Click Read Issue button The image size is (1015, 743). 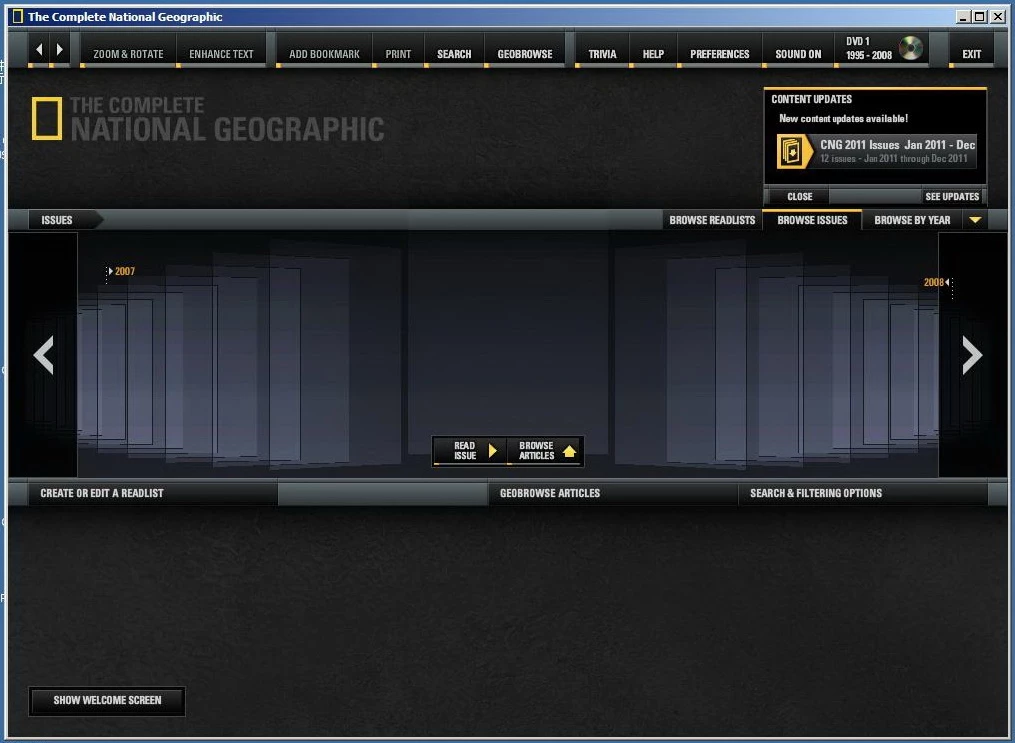point(471,451)
